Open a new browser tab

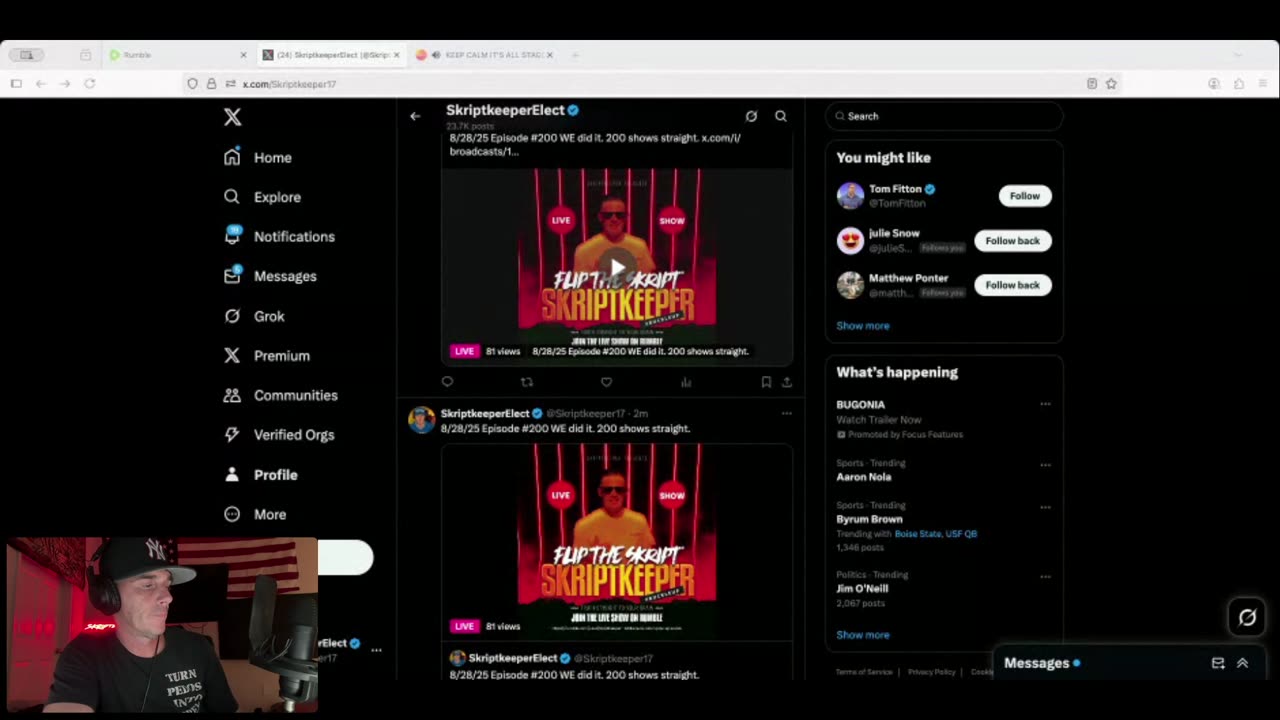(575, 55)
